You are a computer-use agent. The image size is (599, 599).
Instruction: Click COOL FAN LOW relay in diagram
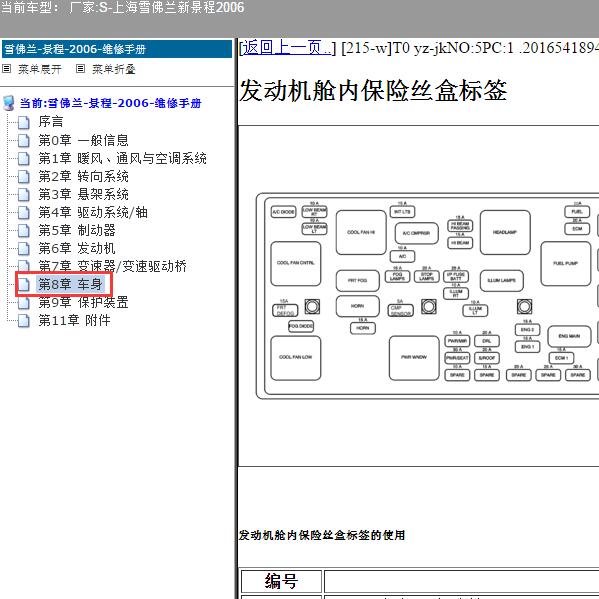(x=296, y=358)
